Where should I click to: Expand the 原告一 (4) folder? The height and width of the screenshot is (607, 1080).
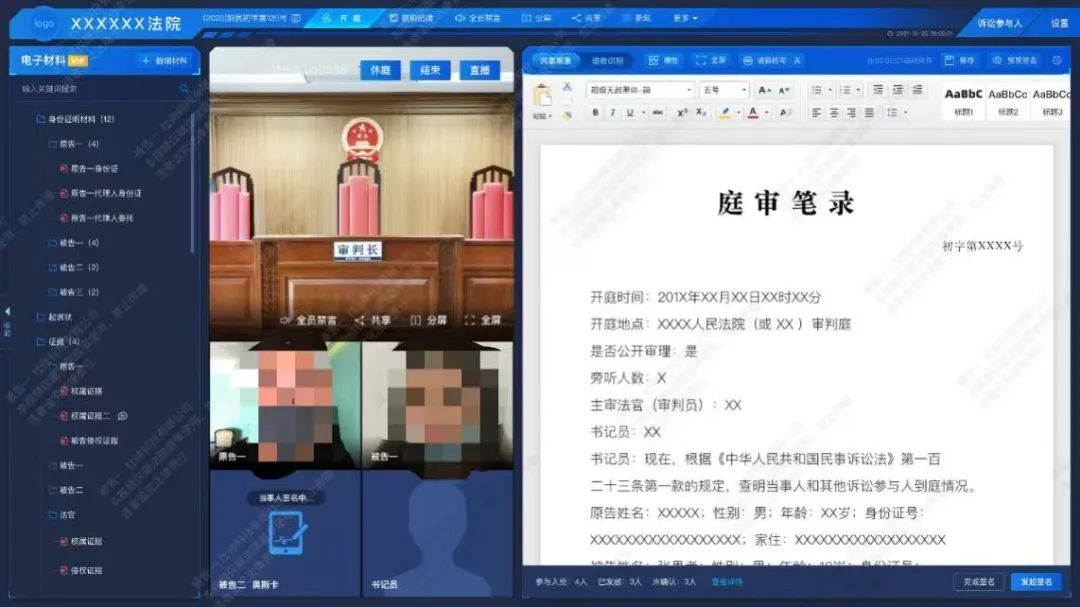click(x=74, y=144)
